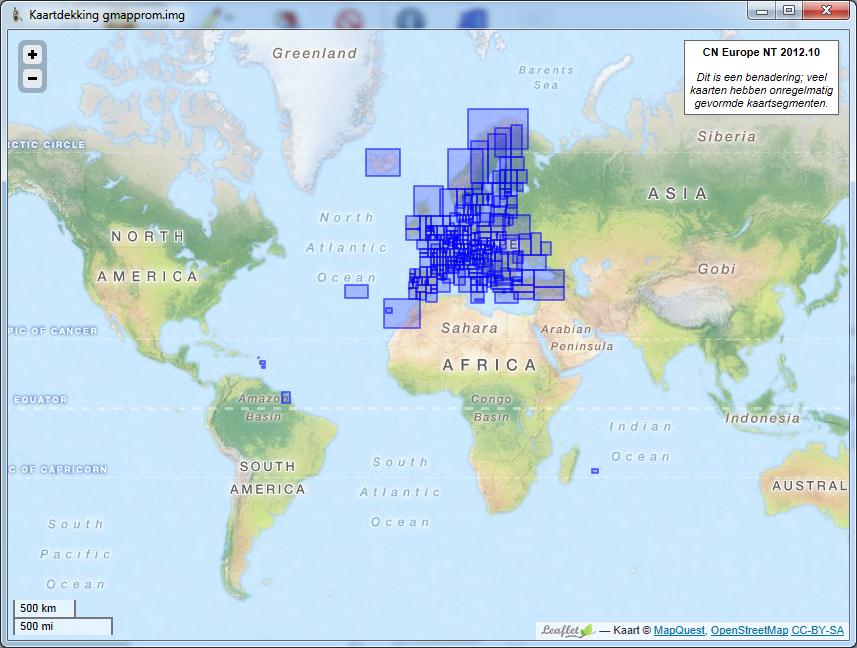
Task: Select the Caribbean islands coverage rectangle
Action: (x=263, y=364)
